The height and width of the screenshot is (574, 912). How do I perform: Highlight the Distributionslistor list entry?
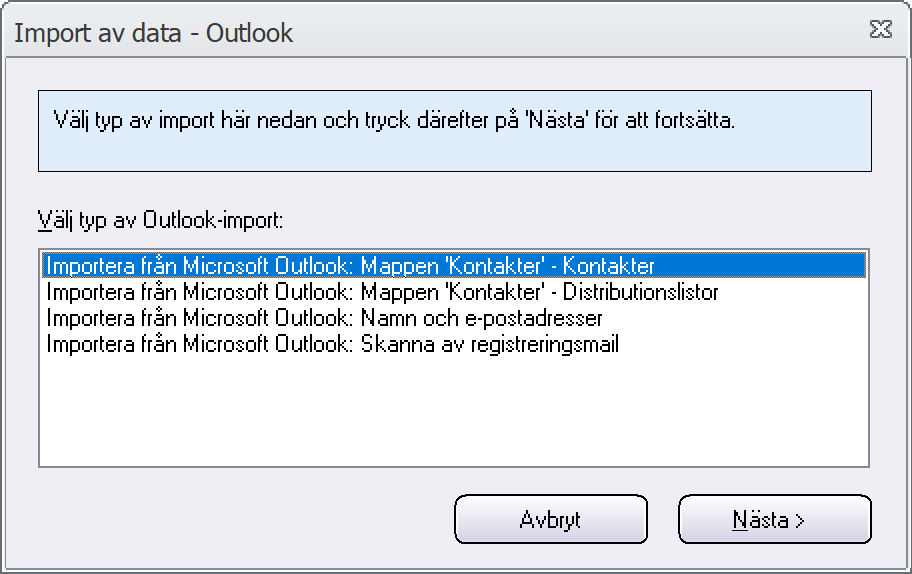[454, 292]
